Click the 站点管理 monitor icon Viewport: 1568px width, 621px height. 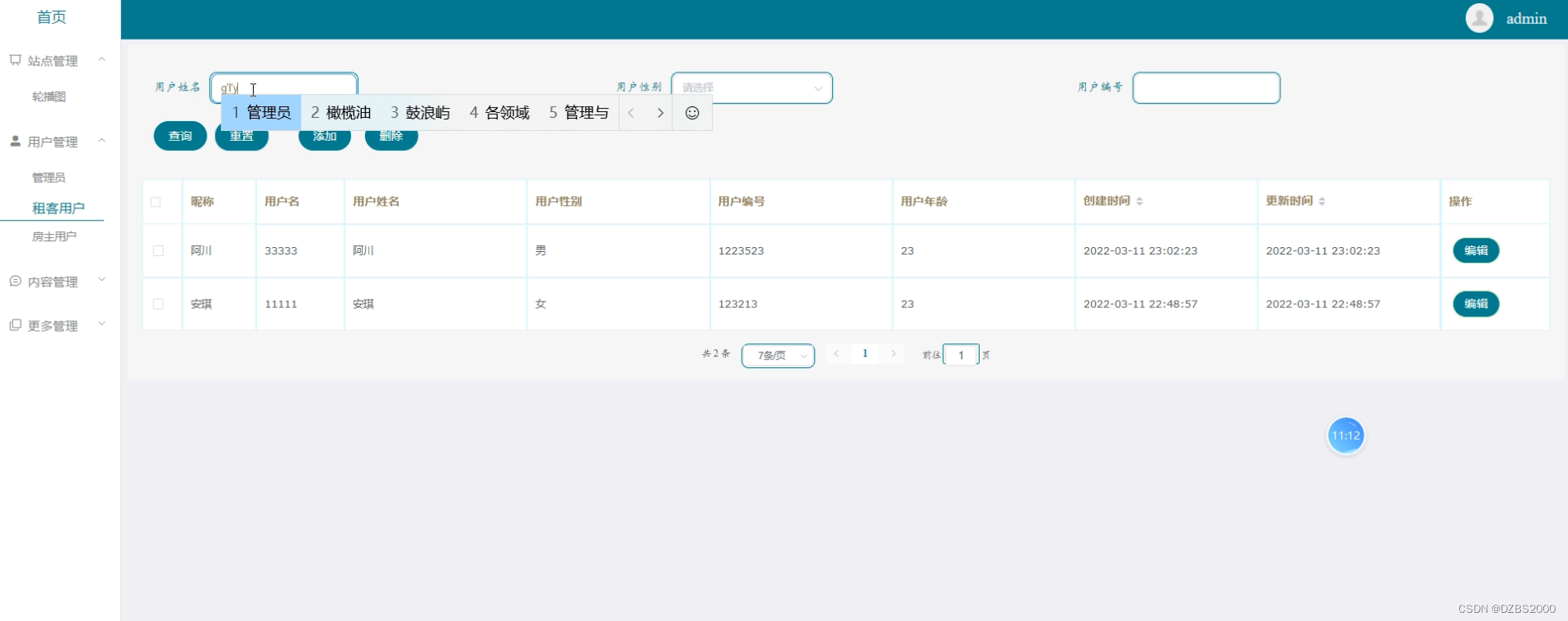click(15, 60)
